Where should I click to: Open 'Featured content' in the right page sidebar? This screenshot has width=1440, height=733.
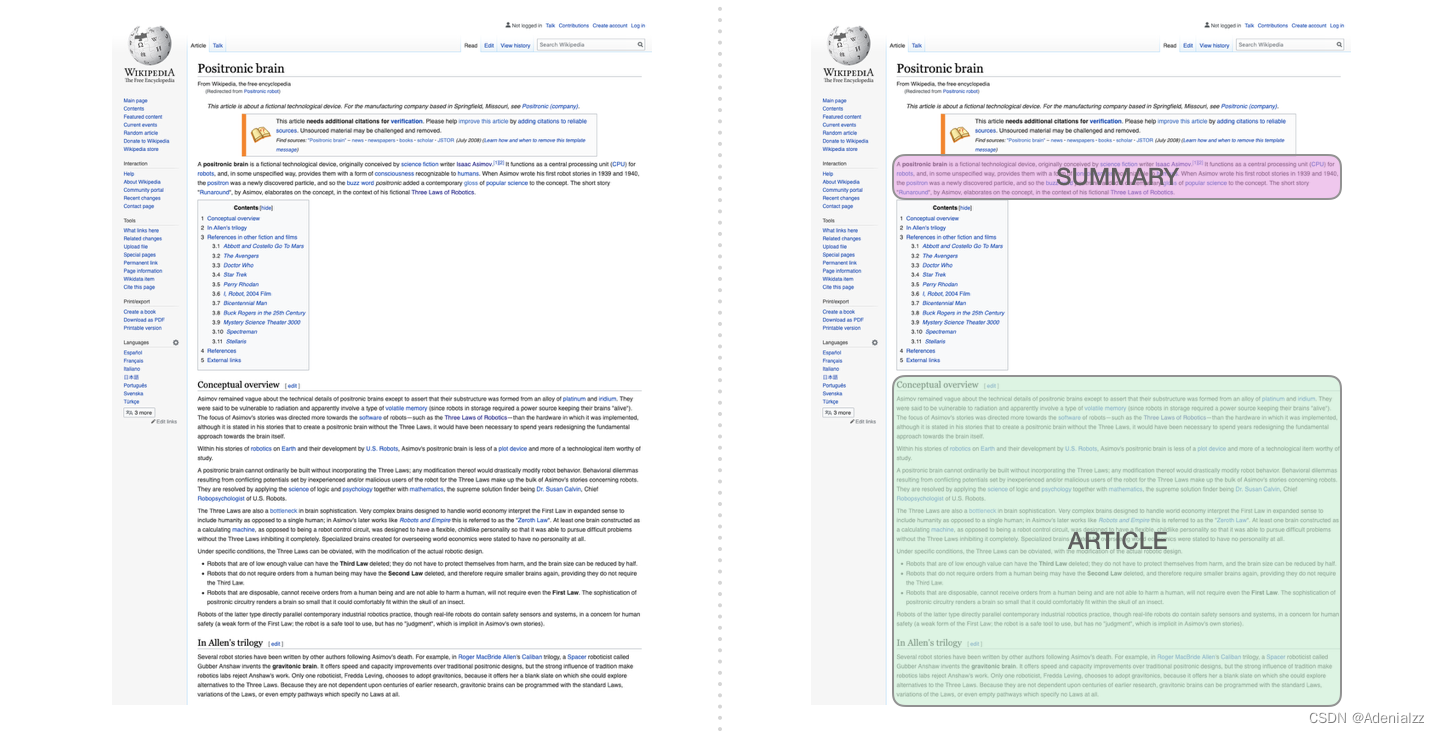(x=842, y=117)
